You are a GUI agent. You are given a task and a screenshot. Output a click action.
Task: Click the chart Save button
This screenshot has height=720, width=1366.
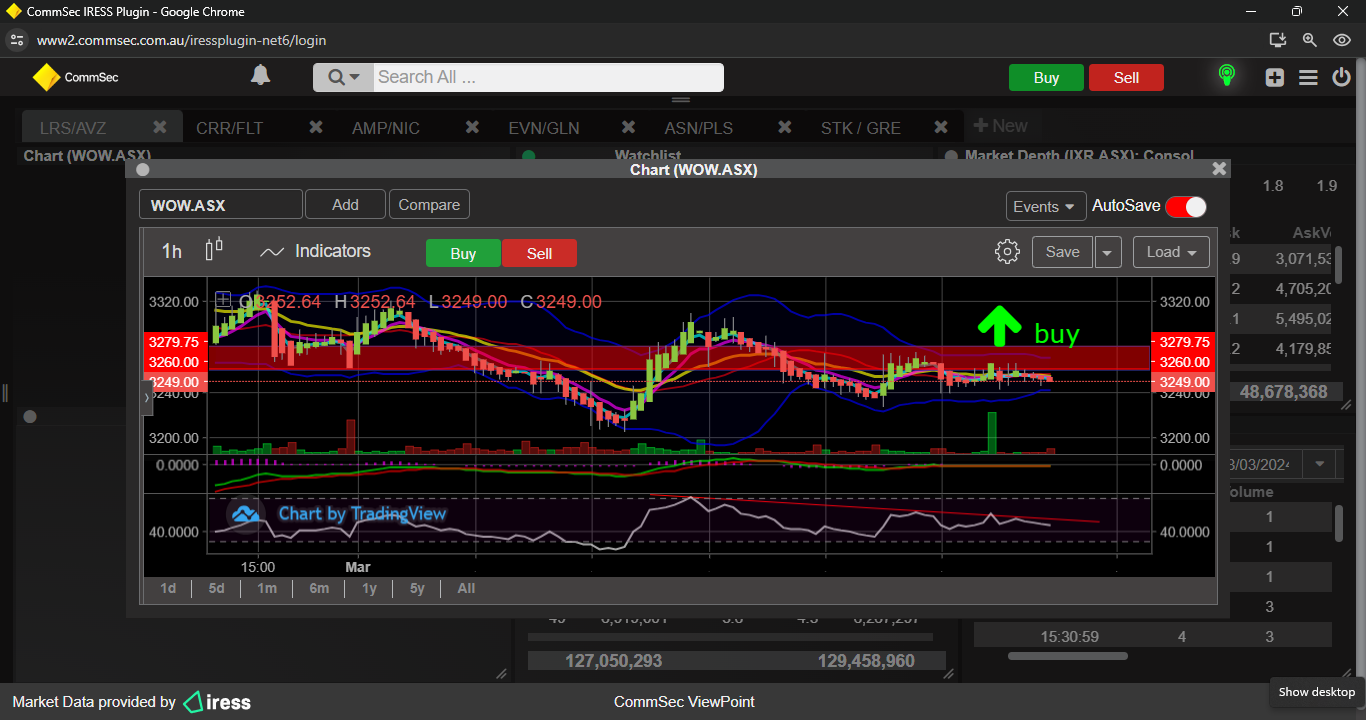pos(1062,252)
